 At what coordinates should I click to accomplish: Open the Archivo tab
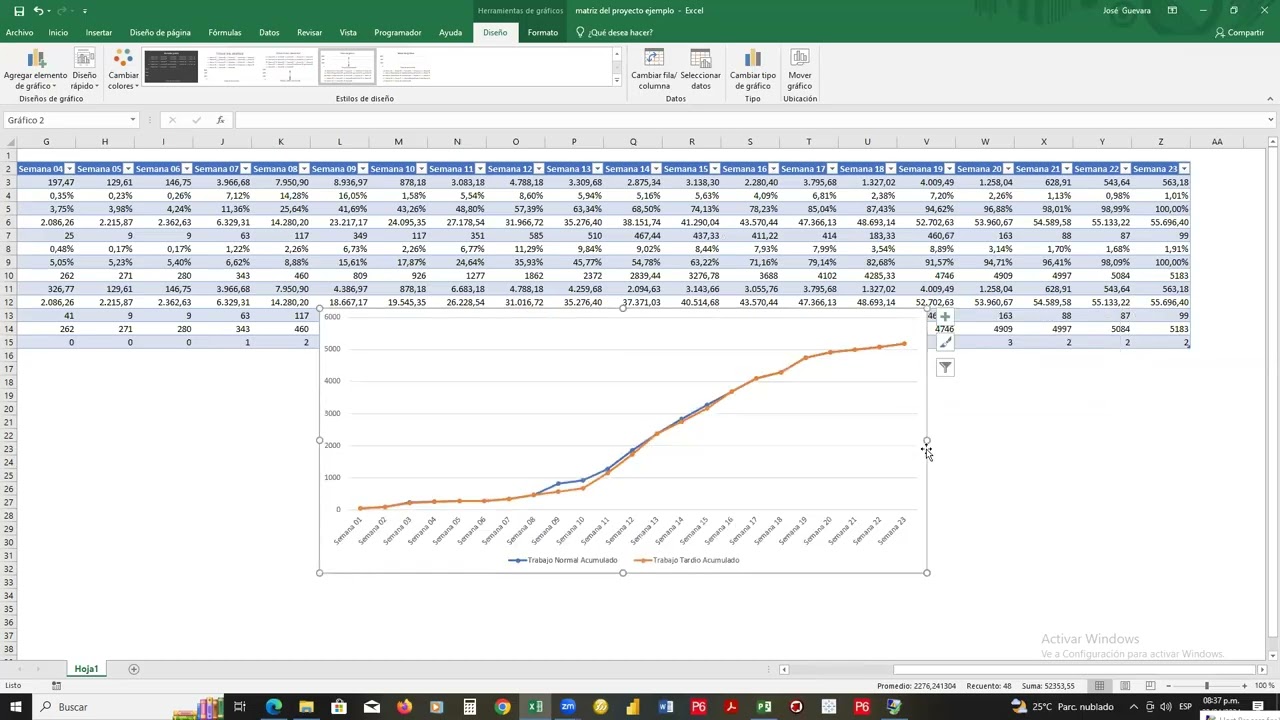click(x=19, y=32)
